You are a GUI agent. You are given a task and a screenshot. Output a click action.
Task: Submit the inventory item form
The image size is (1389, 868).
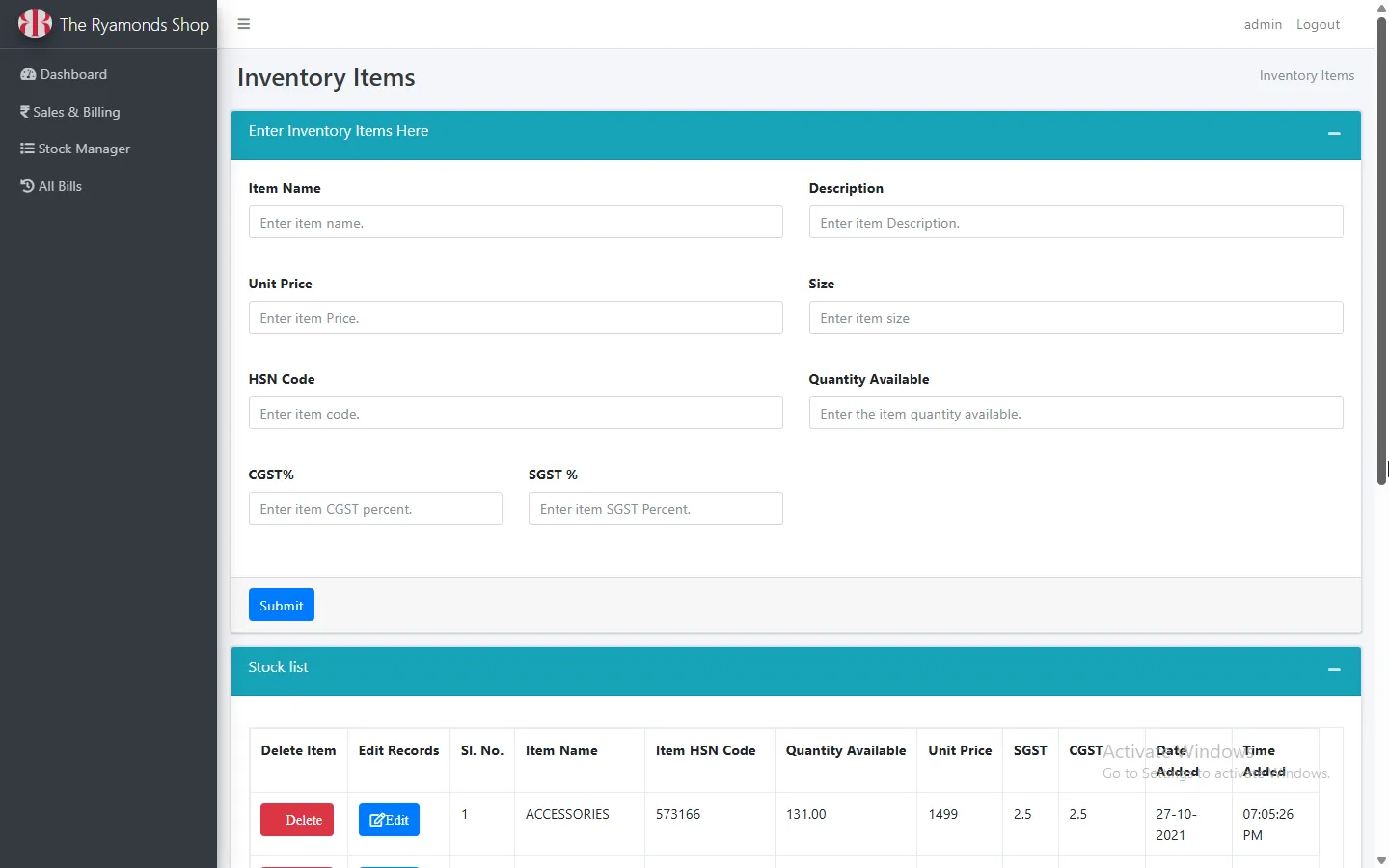coord(281,605)
